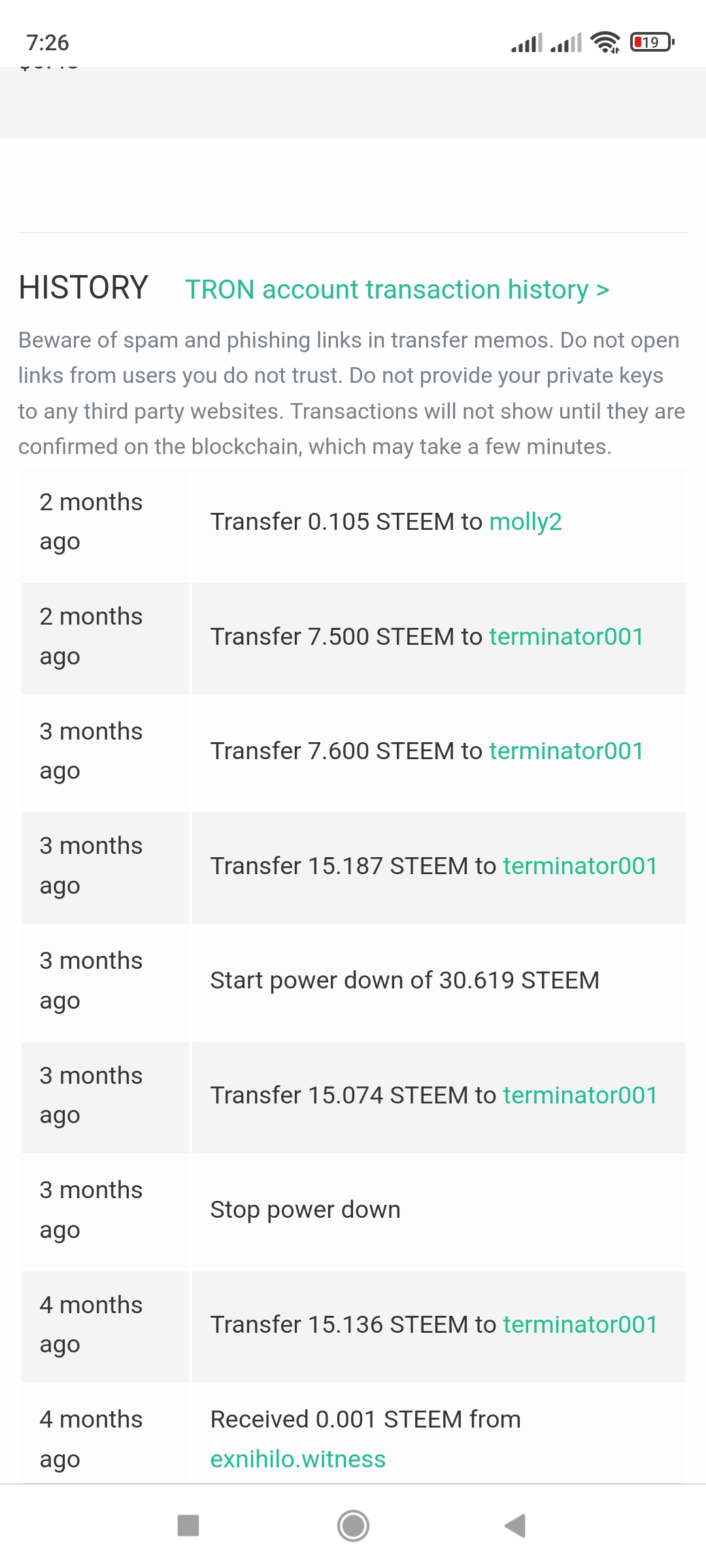The height and width of the screenshot is (1568, 706).
Task: Tap the second cellular signal strength icon
Action: click(x=566, y=43)
